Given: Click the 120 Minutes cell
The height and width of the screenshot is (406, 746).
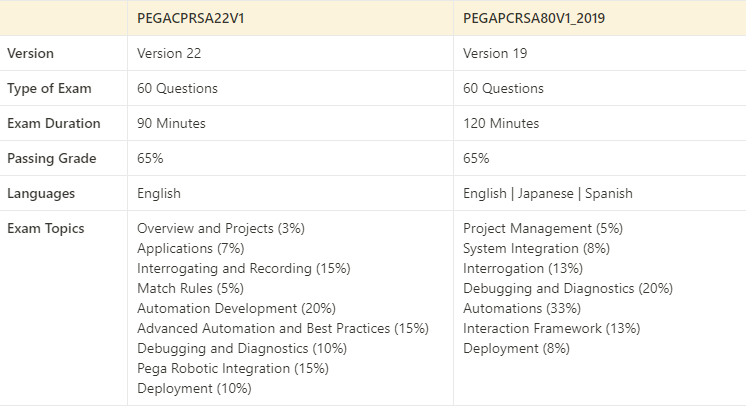Looking at the screenshot, I should (501, 124).
